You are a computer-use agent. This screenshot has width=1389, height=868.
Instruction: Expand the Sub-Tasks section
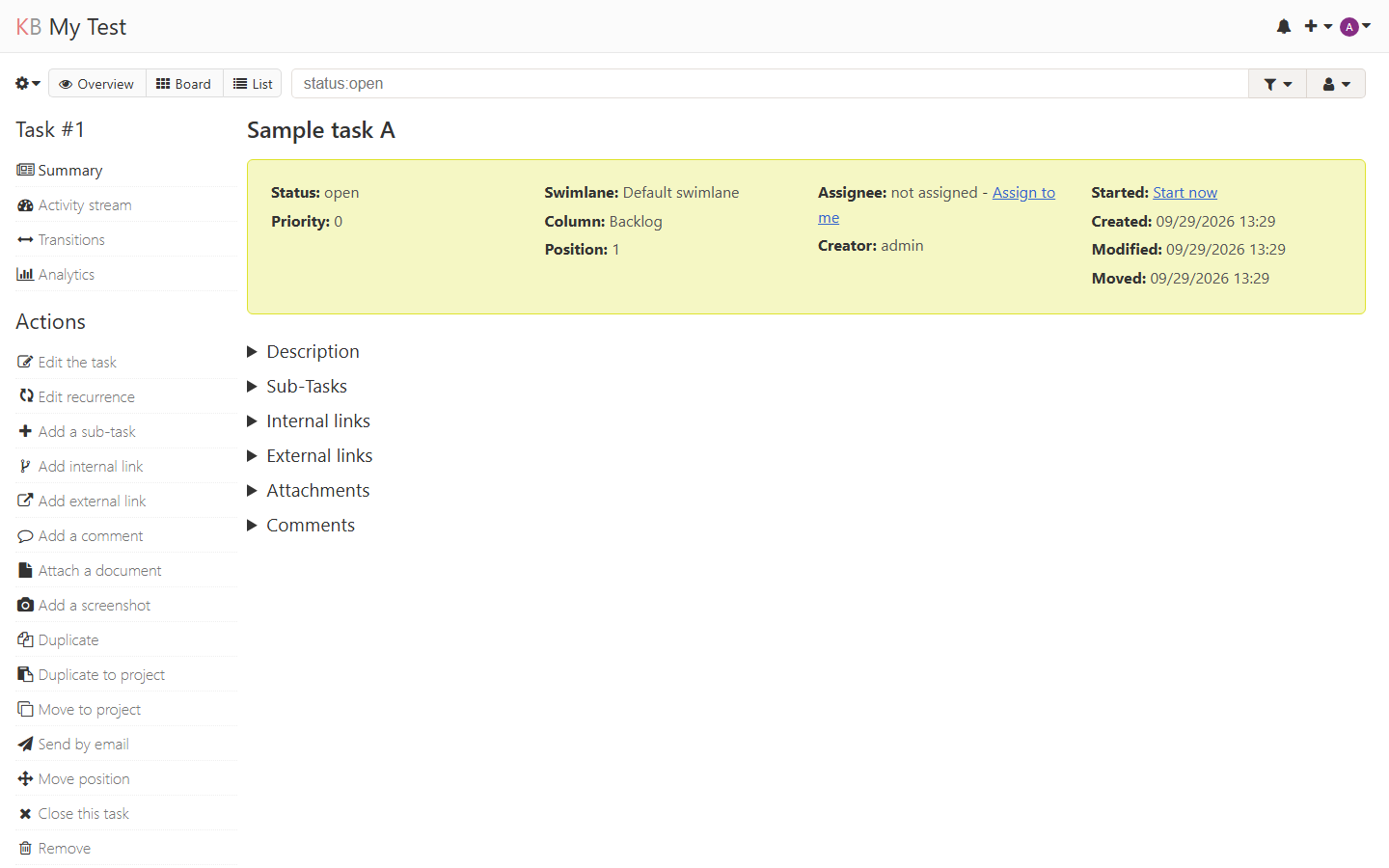pos(297,387)
